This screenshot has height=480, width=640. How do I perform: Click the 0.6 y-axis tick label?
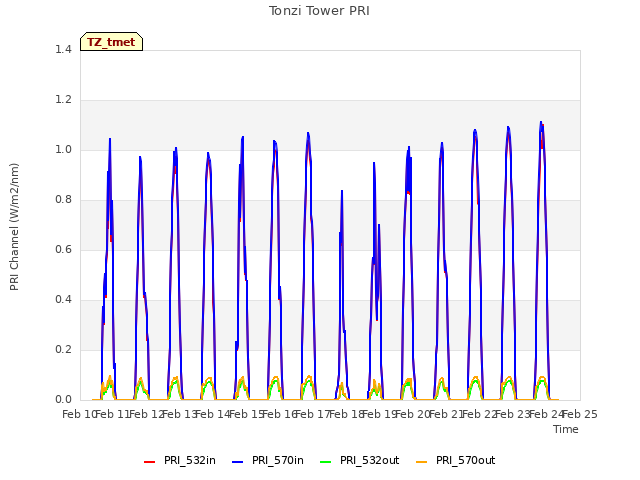(x=63, y=249)
